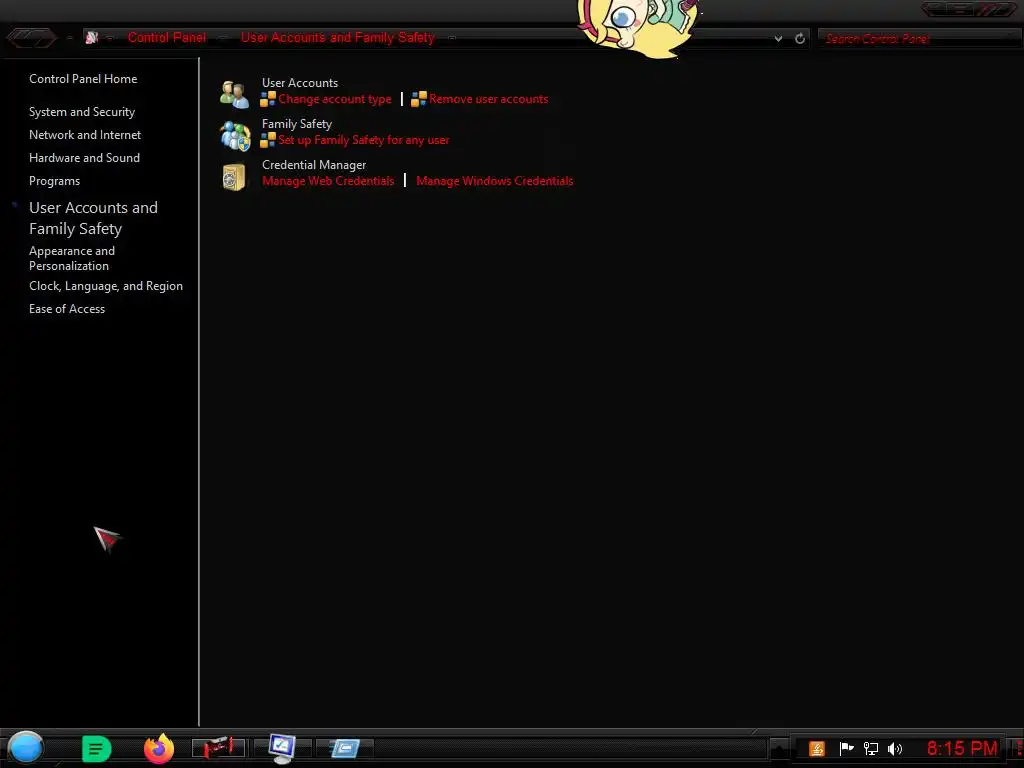The height and width of the screenshot is (768, 1024).
Task: Launch the green notes app on taskbar
Action: pyautogui.click(x=97, y=749)
